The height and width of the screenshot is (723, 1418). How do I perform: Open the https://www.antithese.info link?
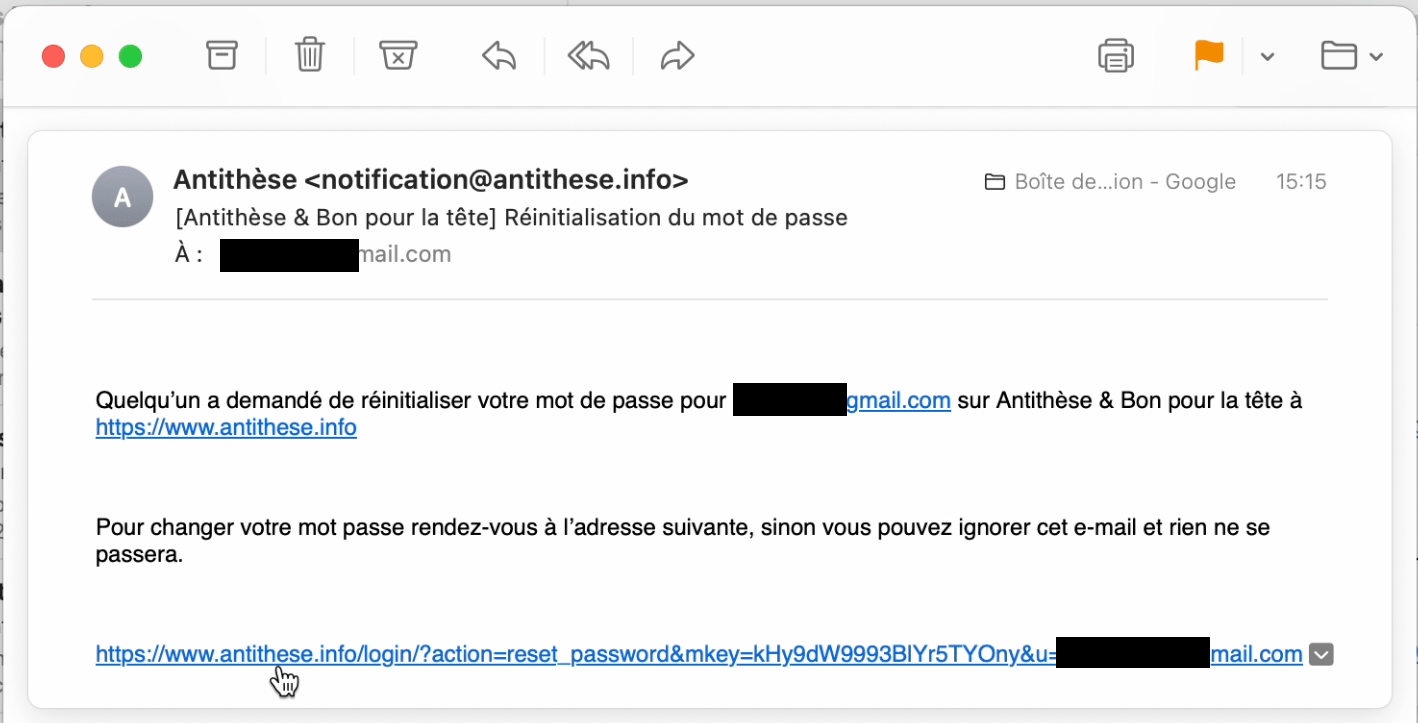click(x=226, y=428)
